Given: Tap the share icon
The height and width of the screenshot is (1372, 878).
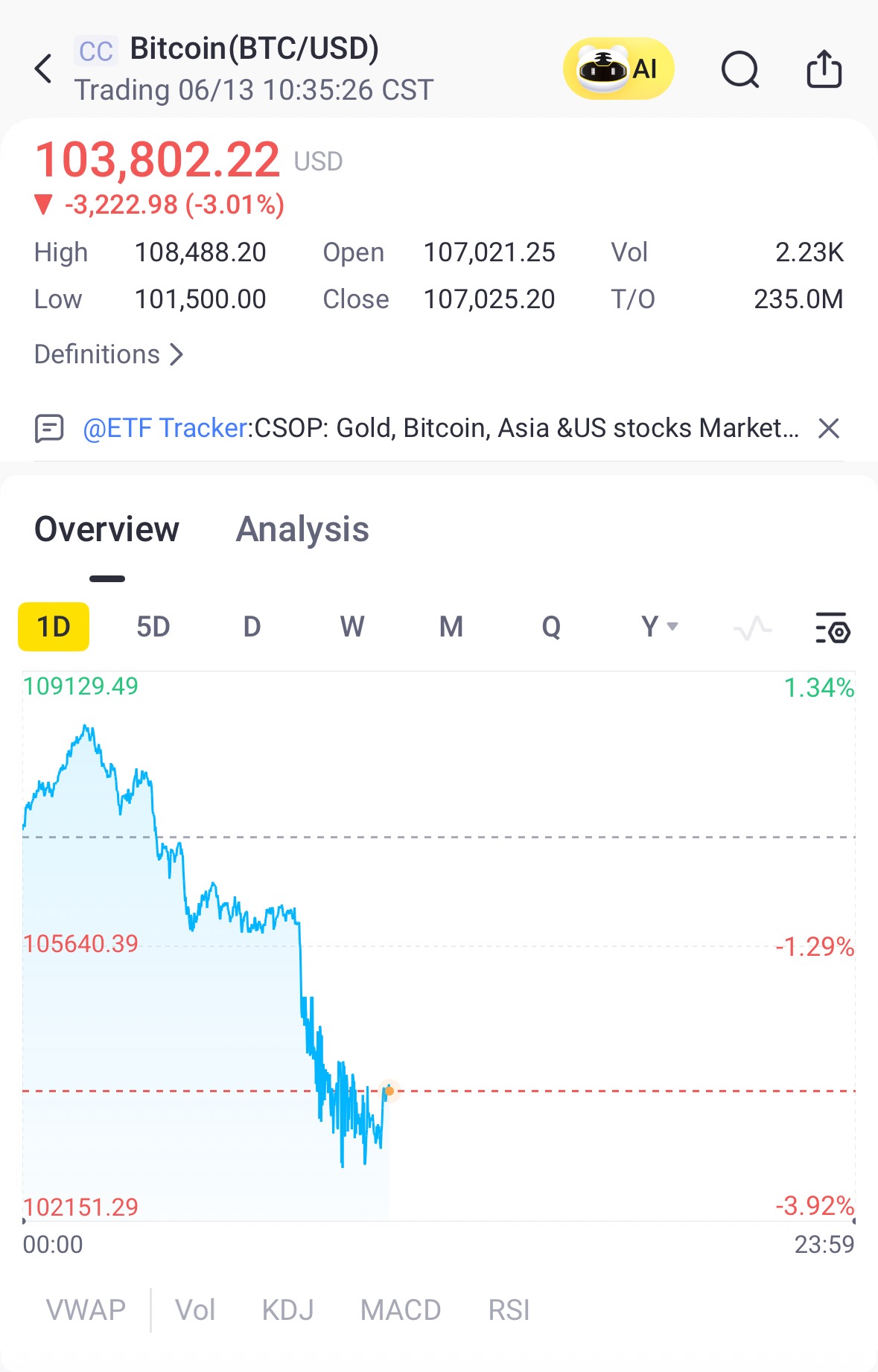Looking at the screenshot, I should [824, 69].
